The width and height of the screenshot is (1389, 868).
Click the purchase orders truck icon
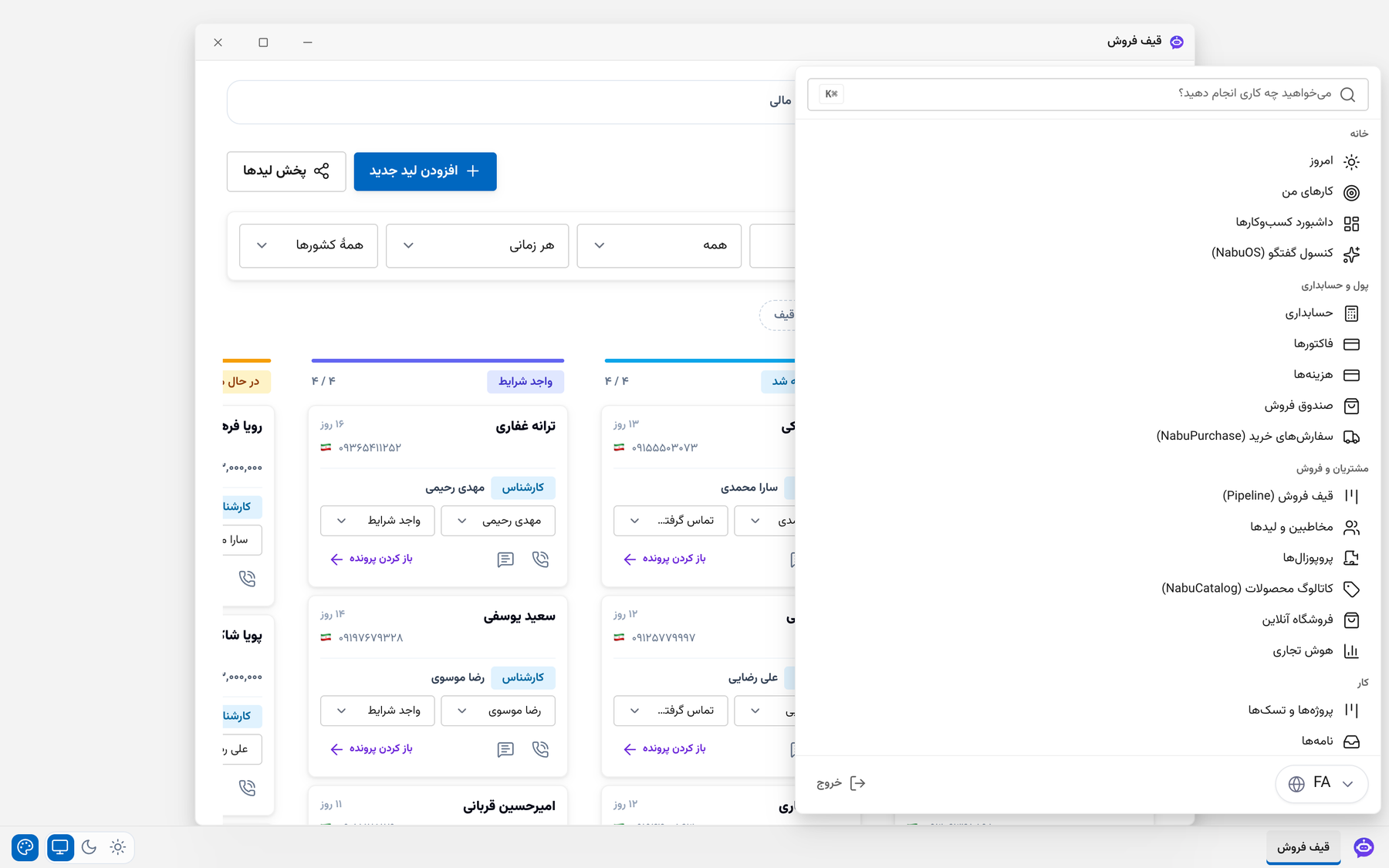click(1351, 437)
